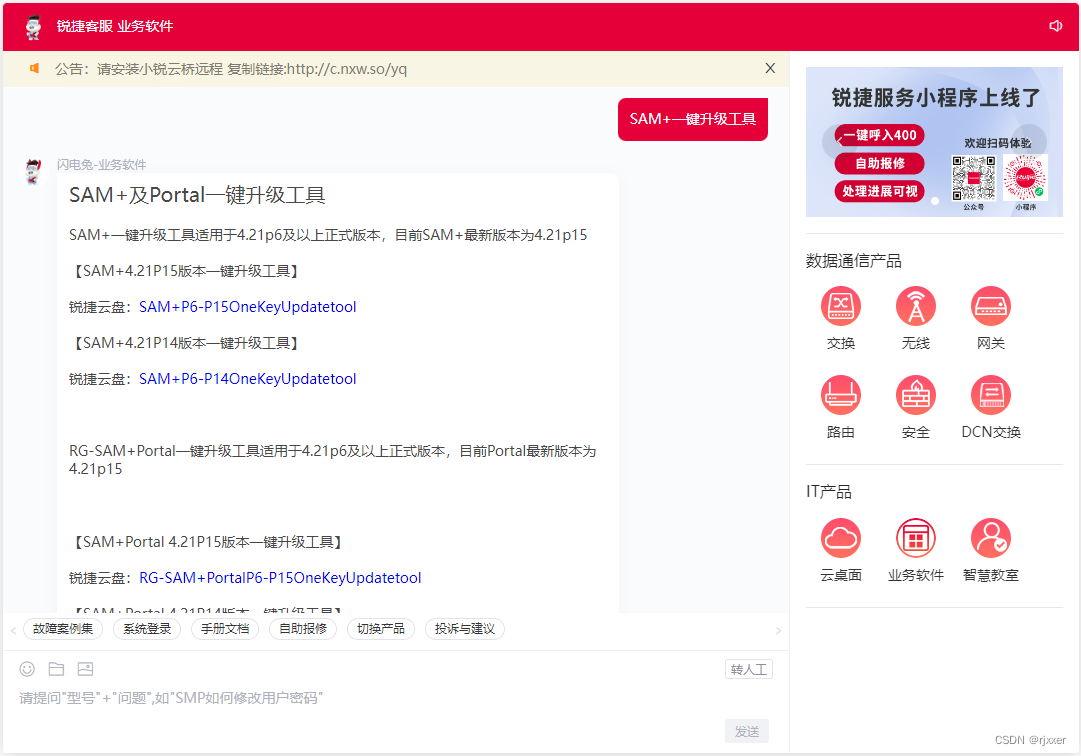
Task: Click 【SAM+Portal 4.21P15版本一键升级工具】 text
Action: (x=208, y=542)
